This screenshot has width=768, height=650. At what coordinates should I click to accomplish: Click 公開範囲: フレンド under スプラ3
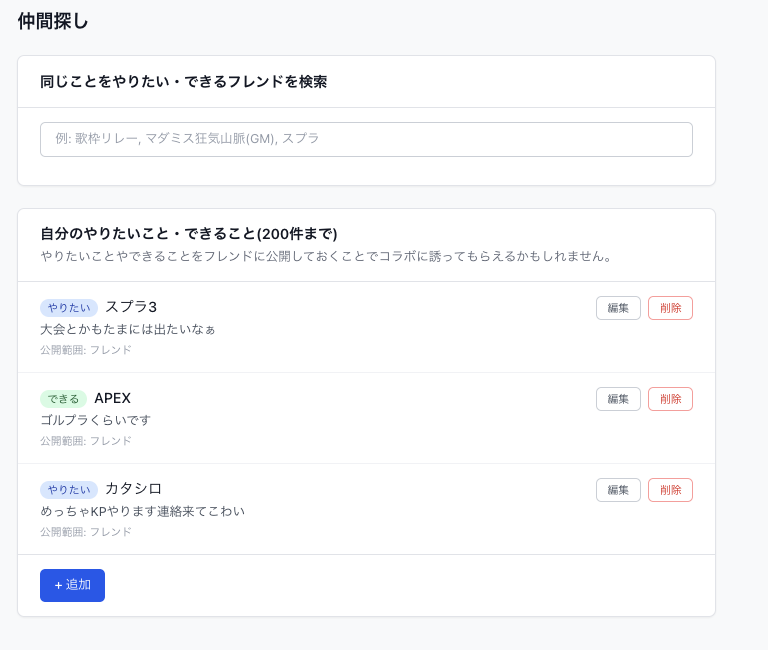86,350
